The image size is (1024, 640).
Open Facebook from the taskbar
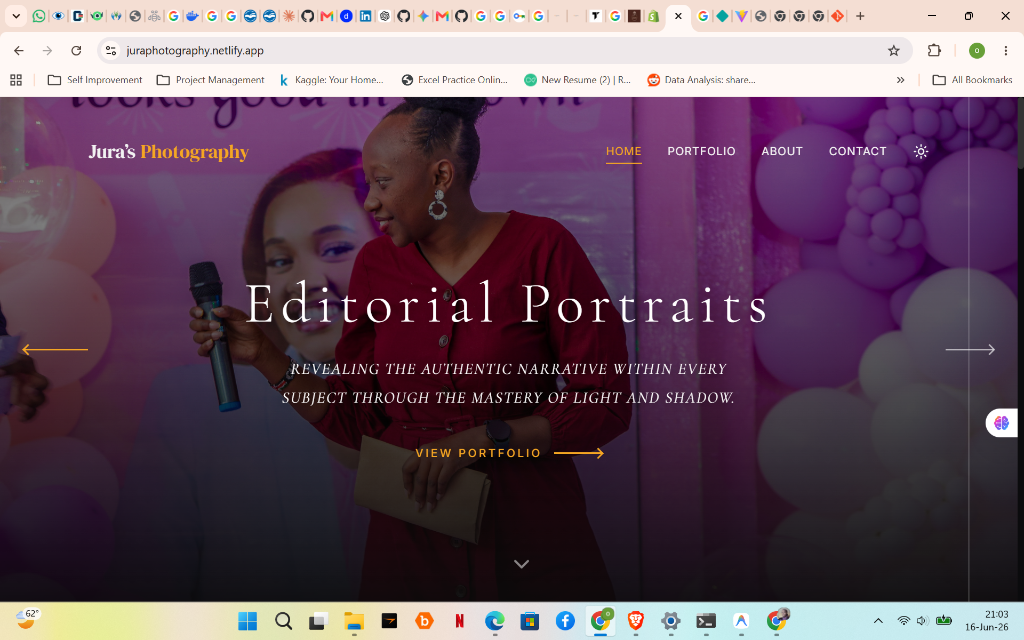pyautogui.click(x=565, y=621)
